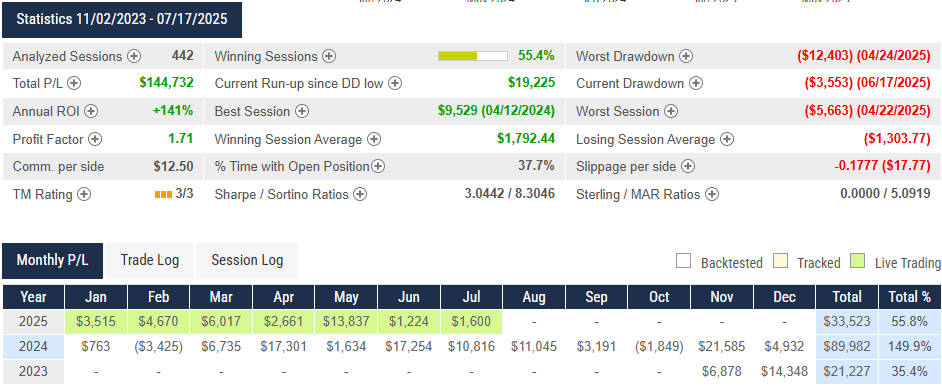Click the Winning Sessions percentage bar
The height and width of the screenshot is (386, 942).
(x=473, y=56)
